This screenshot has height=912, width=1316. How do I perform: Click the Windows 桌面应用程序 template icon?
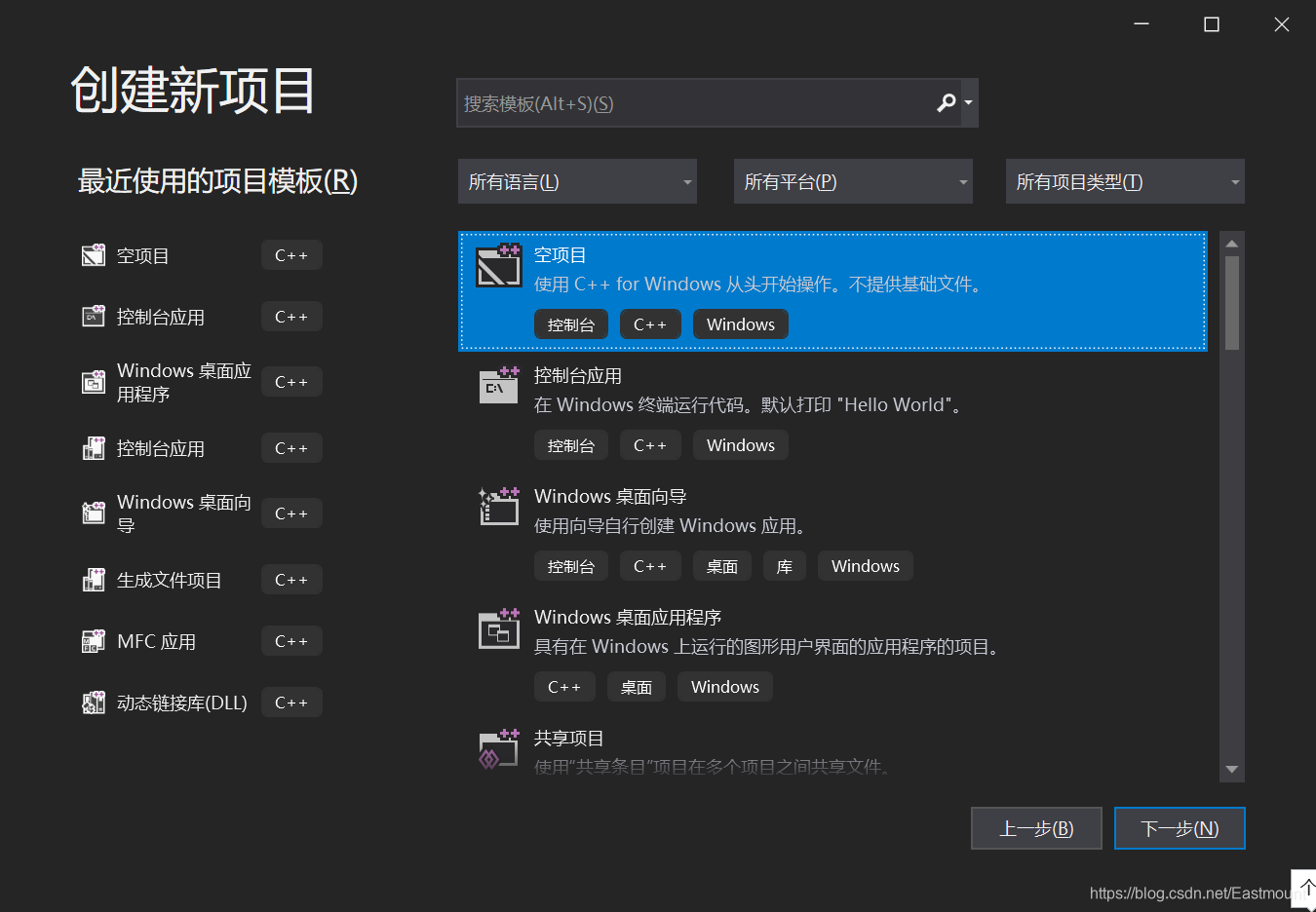pos(499,627)
